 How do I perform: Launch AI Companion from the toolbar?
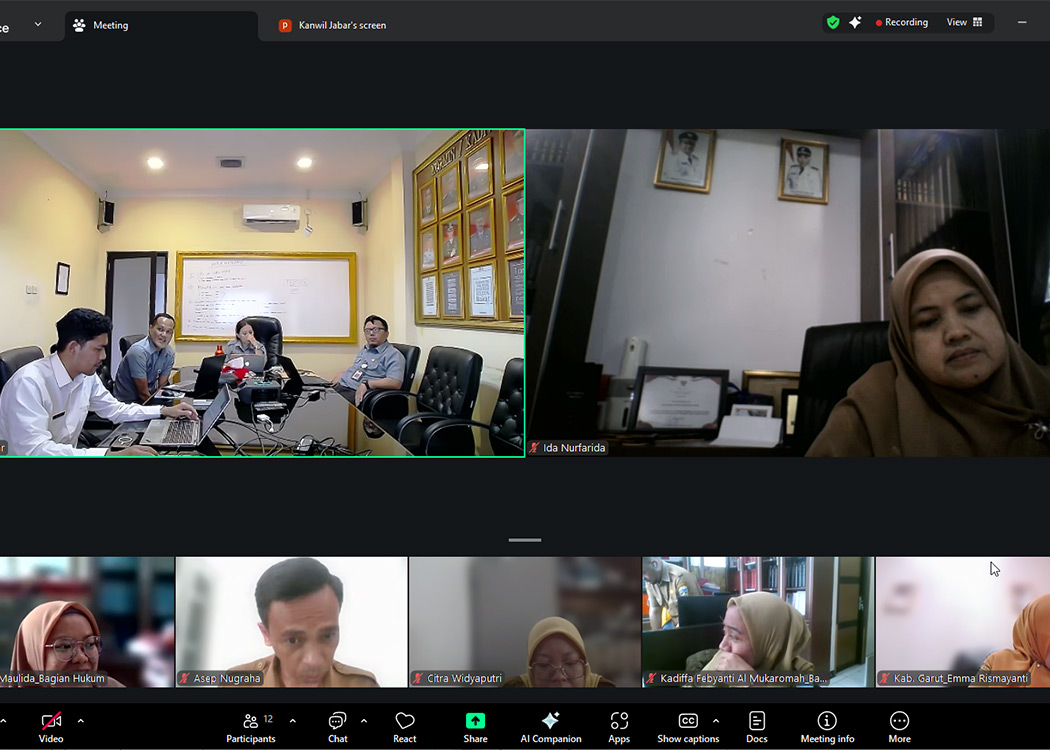550,727
